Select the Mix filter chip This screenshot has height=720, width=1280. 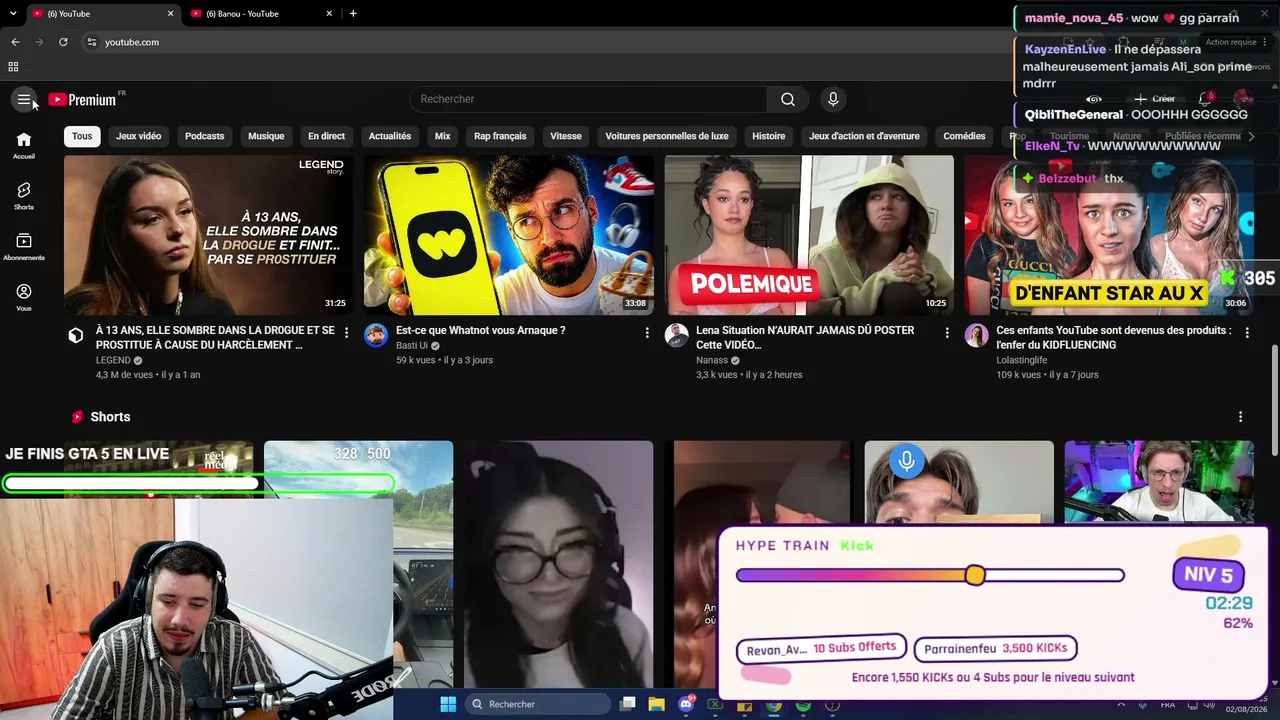tap(443, 136)
